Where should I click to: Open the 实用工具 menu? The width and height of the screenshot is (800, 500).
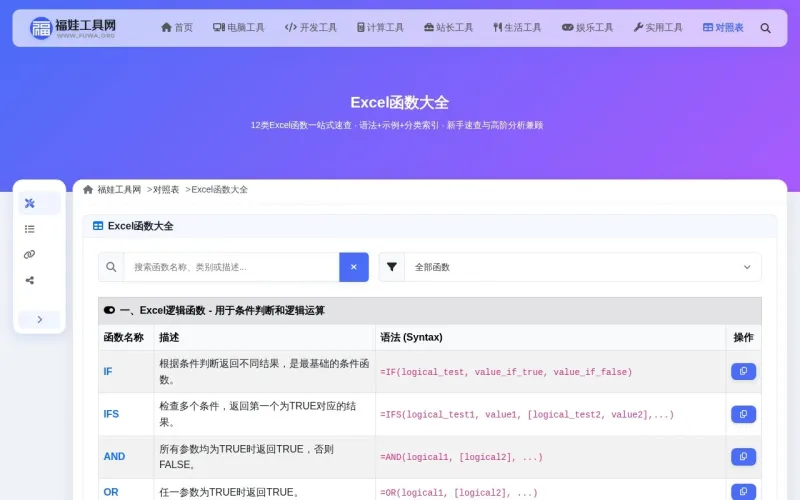coord(658,28)
